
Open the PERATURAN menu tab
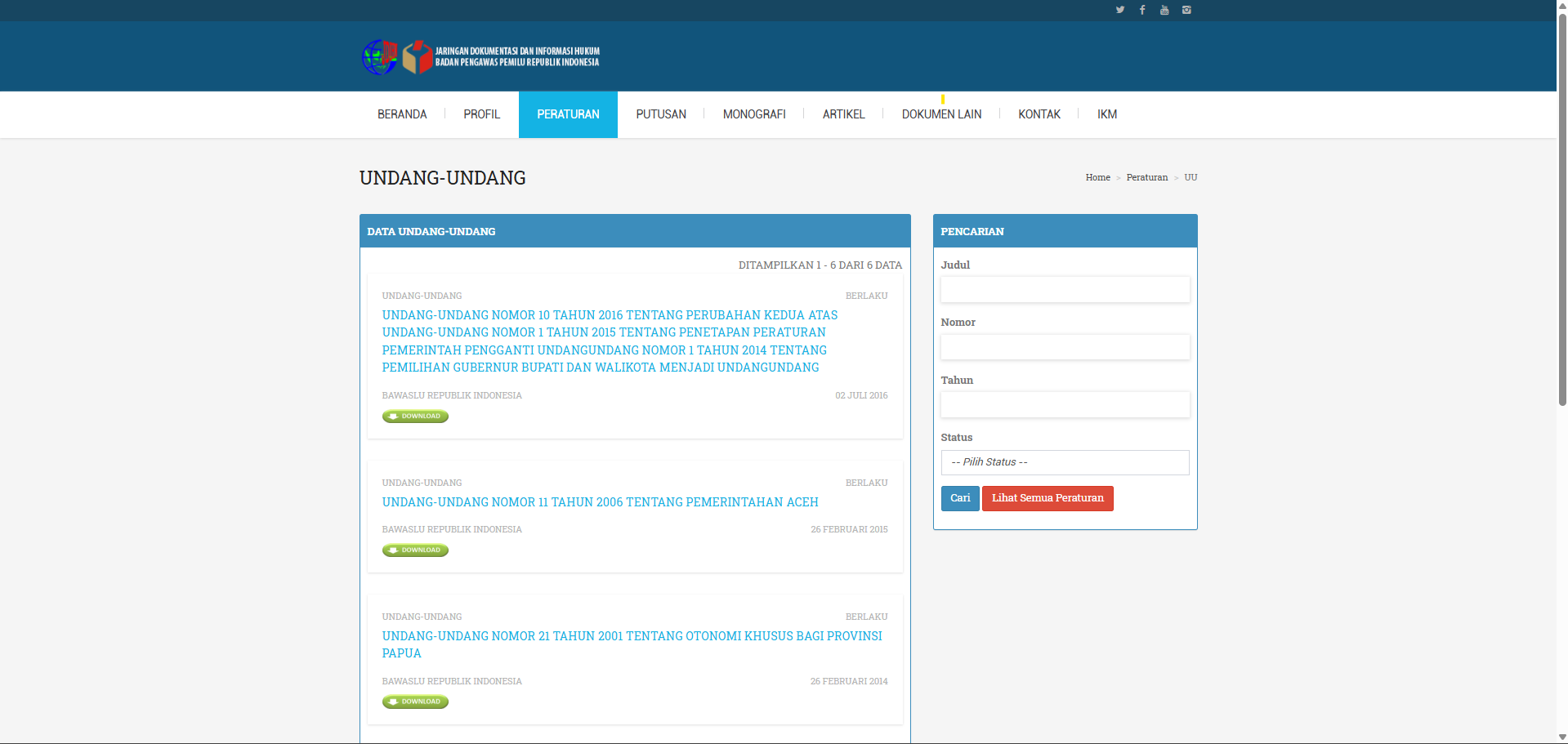pos(568,114)
